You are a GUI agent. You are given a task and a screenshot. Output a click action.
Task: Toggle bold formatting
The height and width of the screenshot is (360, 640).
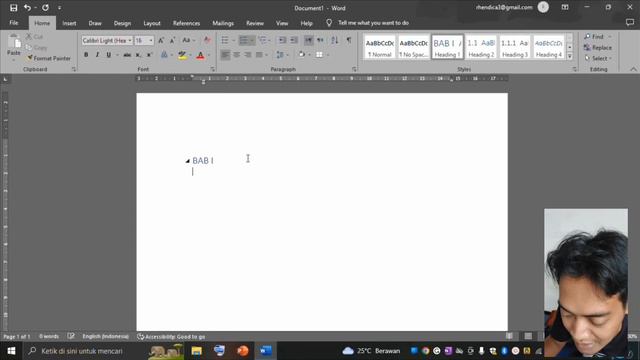point(86,55)
